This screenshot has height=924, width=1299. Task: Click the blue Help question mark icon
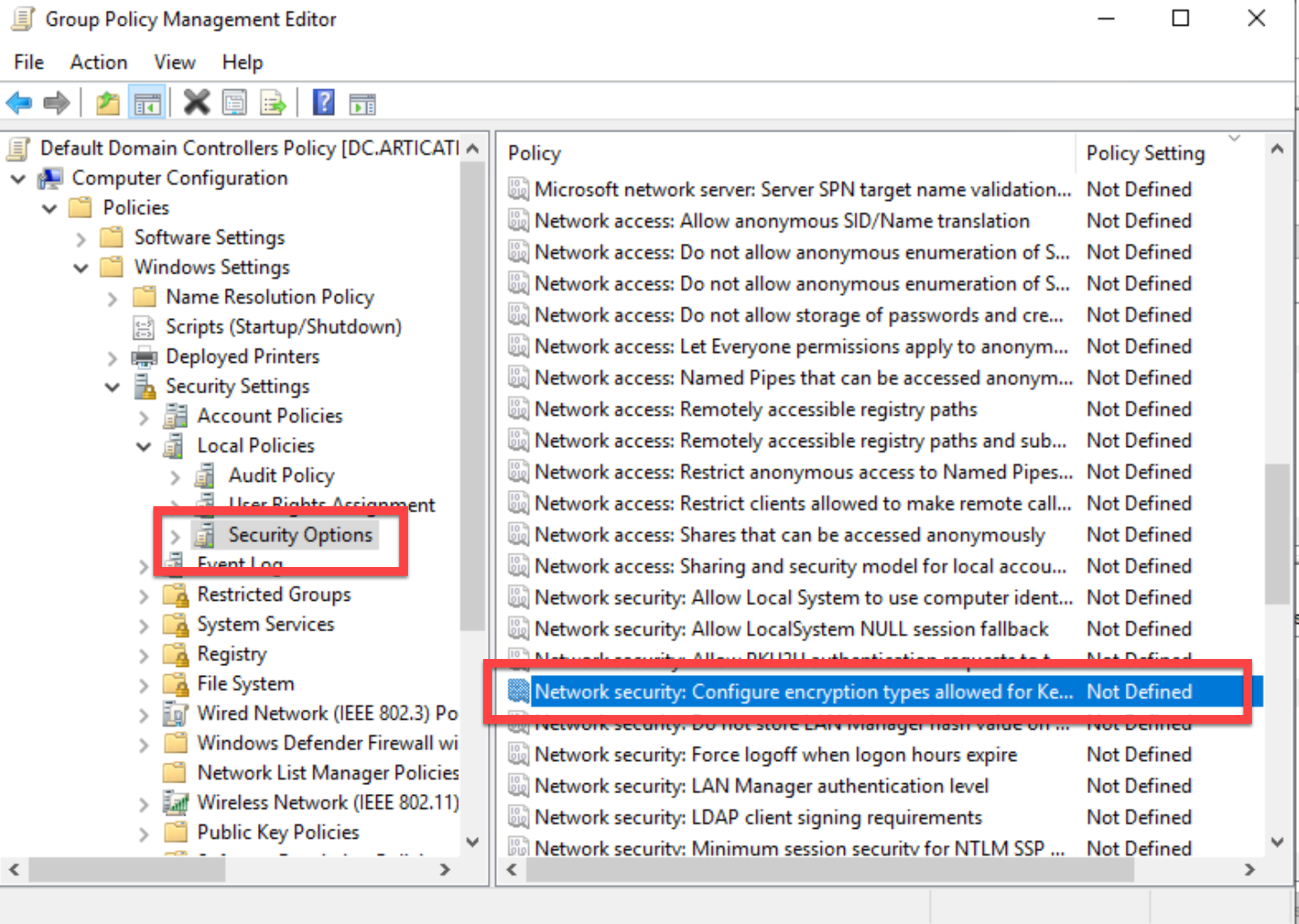[323, 103]
